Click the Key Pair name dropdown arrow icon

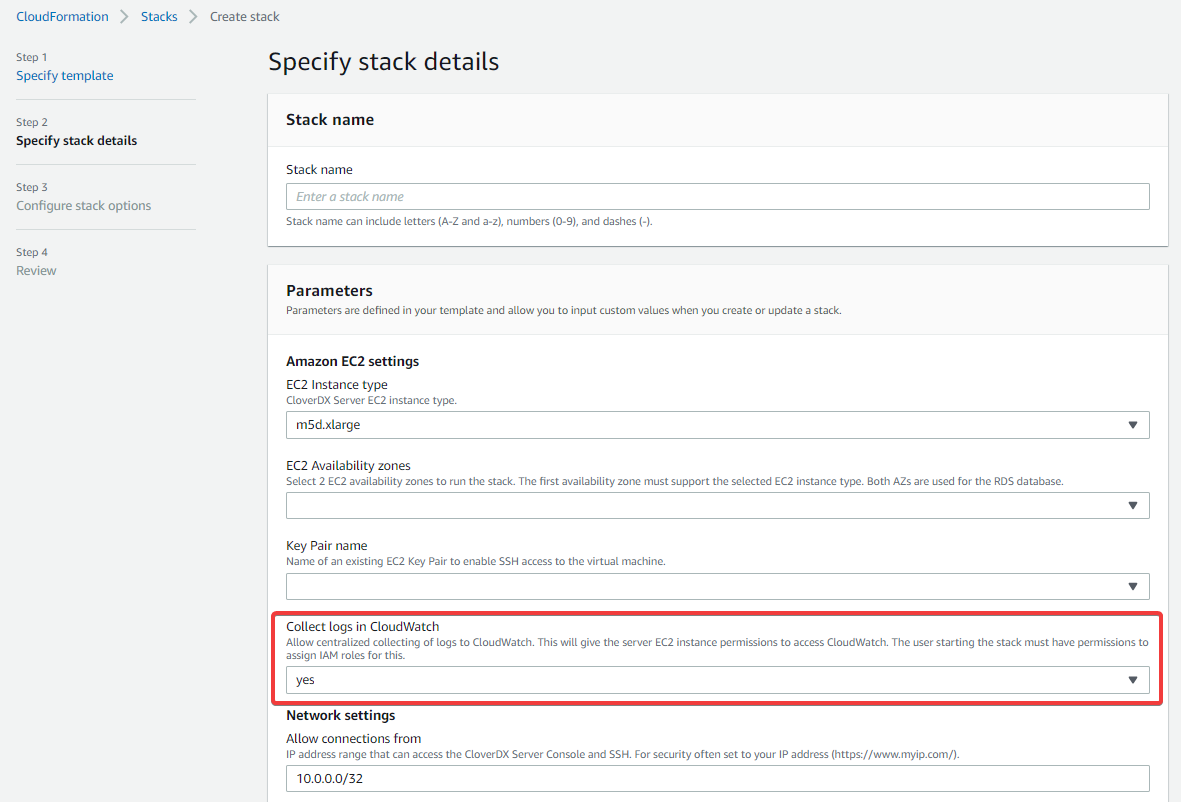[x=1133, y=586]
